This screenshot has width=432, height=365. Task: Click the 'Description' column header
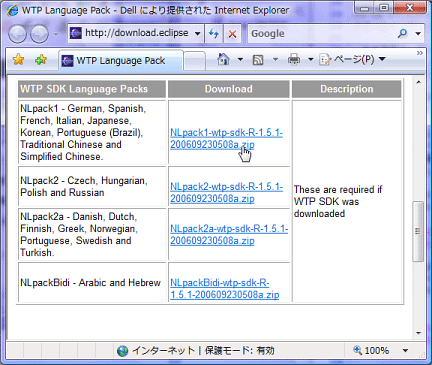click(347, 89)
